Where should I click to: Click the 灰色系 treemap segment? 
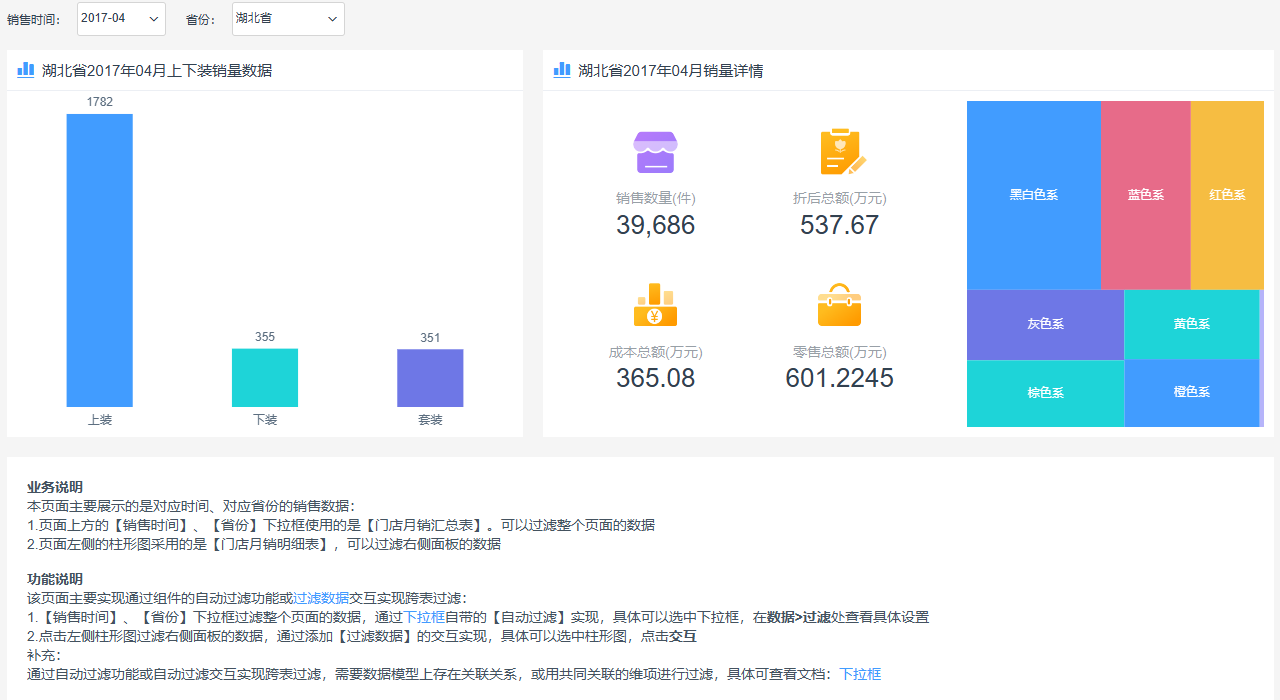(x=1045, y=324)
